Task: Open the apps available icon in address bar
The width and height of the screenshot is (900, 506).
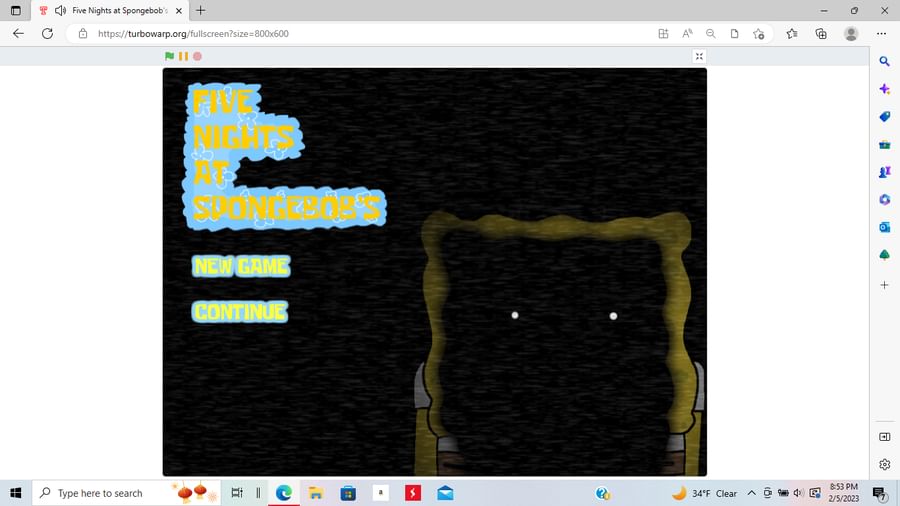Action: (x=663, y=33)
